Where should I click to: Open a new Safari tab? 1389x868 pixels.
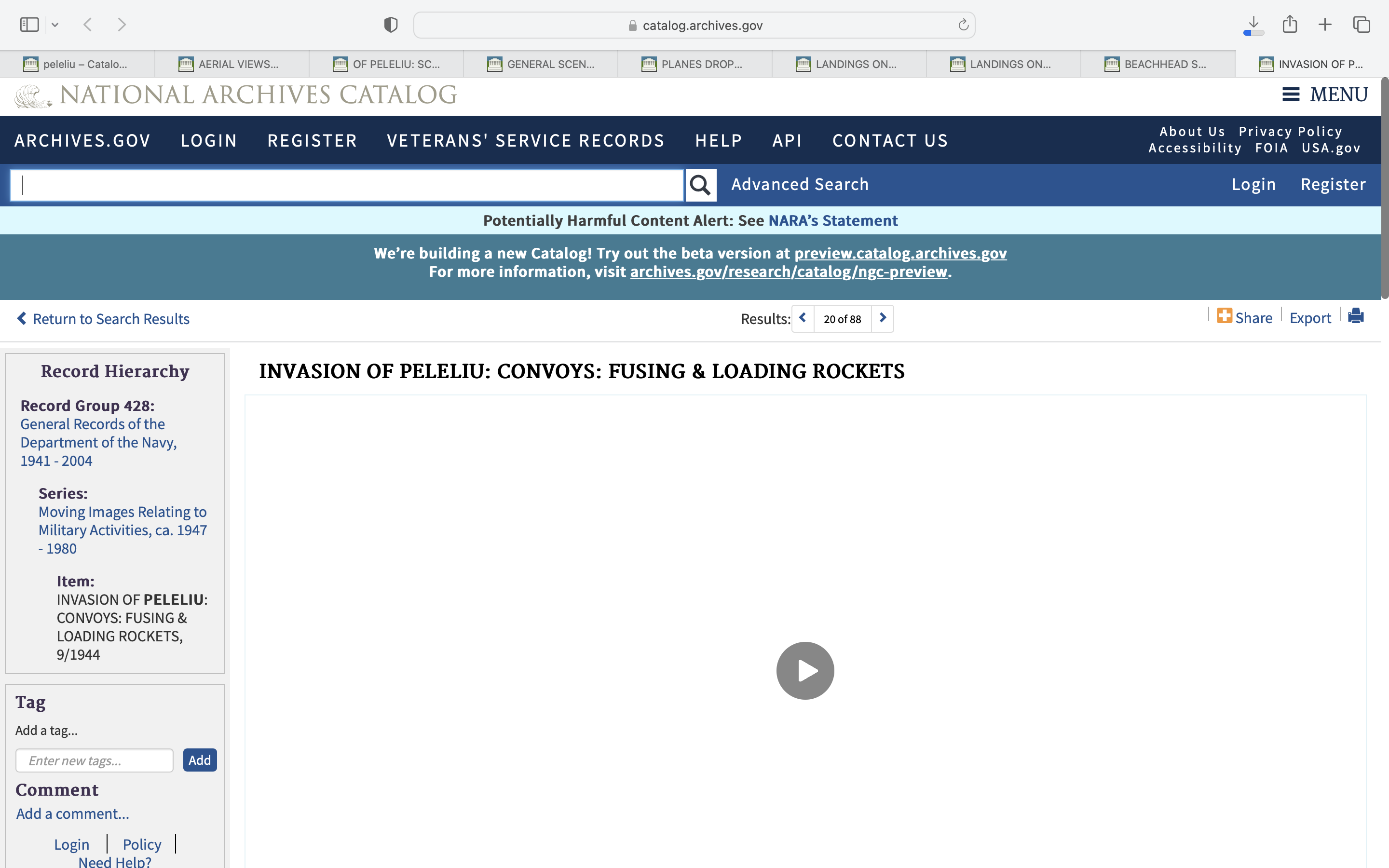pos(1325,25)
